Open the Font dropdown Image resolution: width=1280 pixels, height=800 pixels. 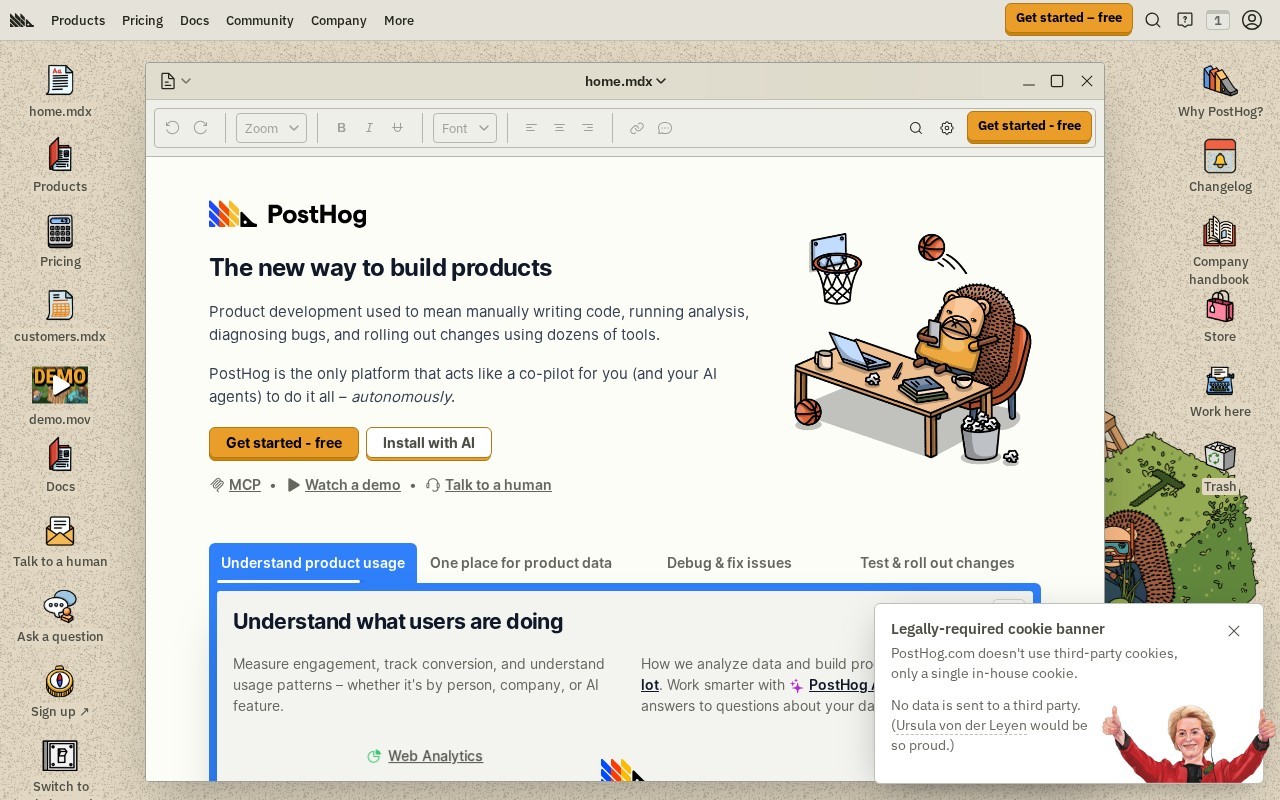click(465, 128)
